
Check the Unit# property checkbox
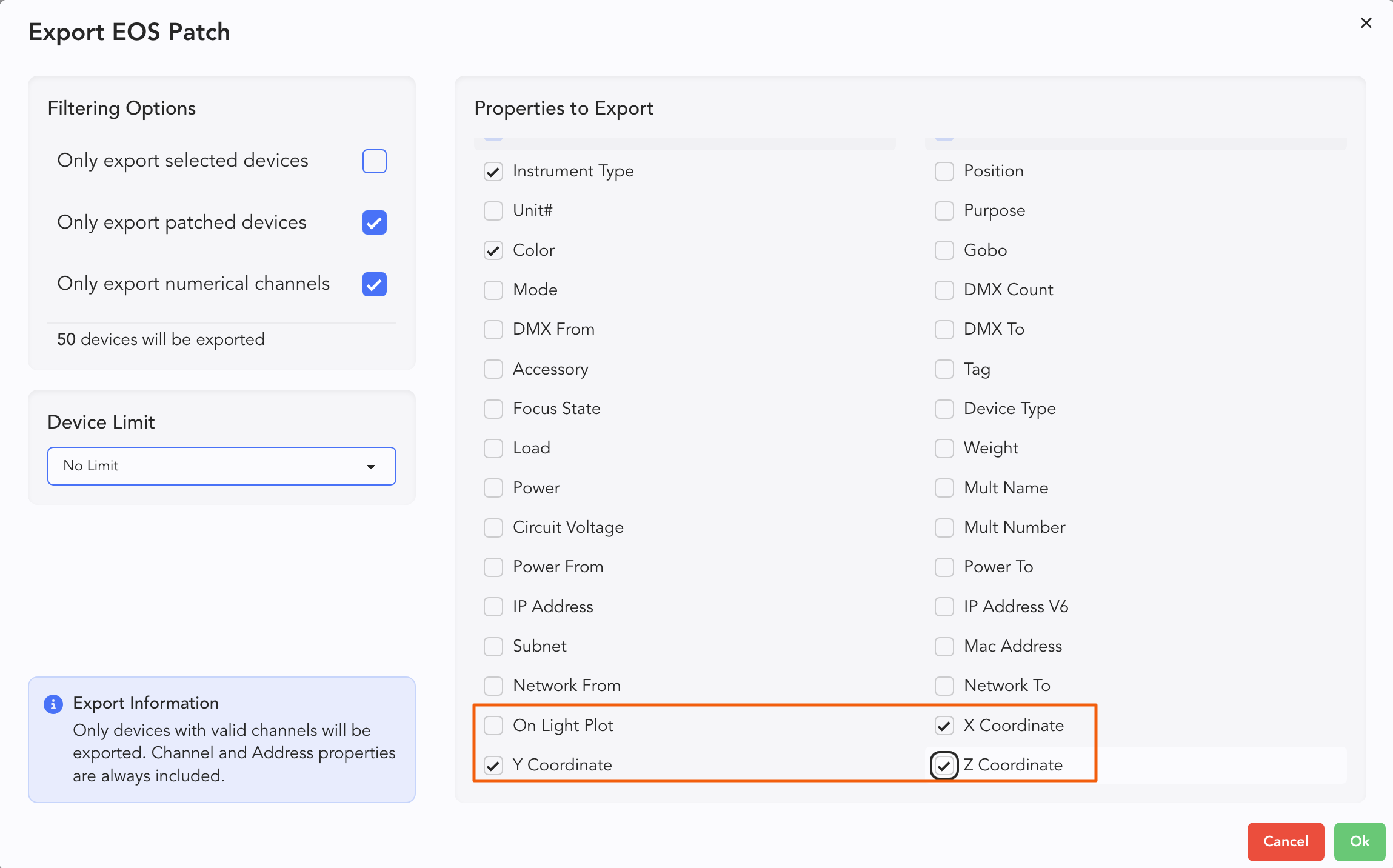coord(493,211)
